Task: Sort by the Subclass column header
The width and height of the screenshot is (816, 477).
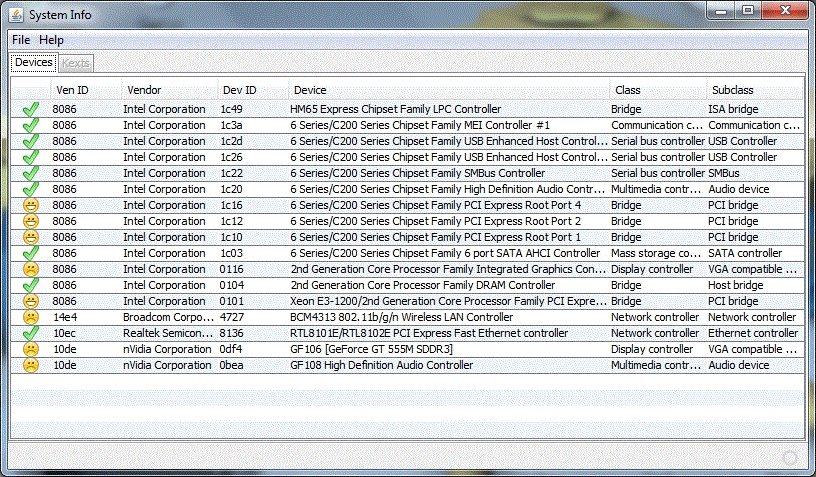Action: tap(755, 90)
